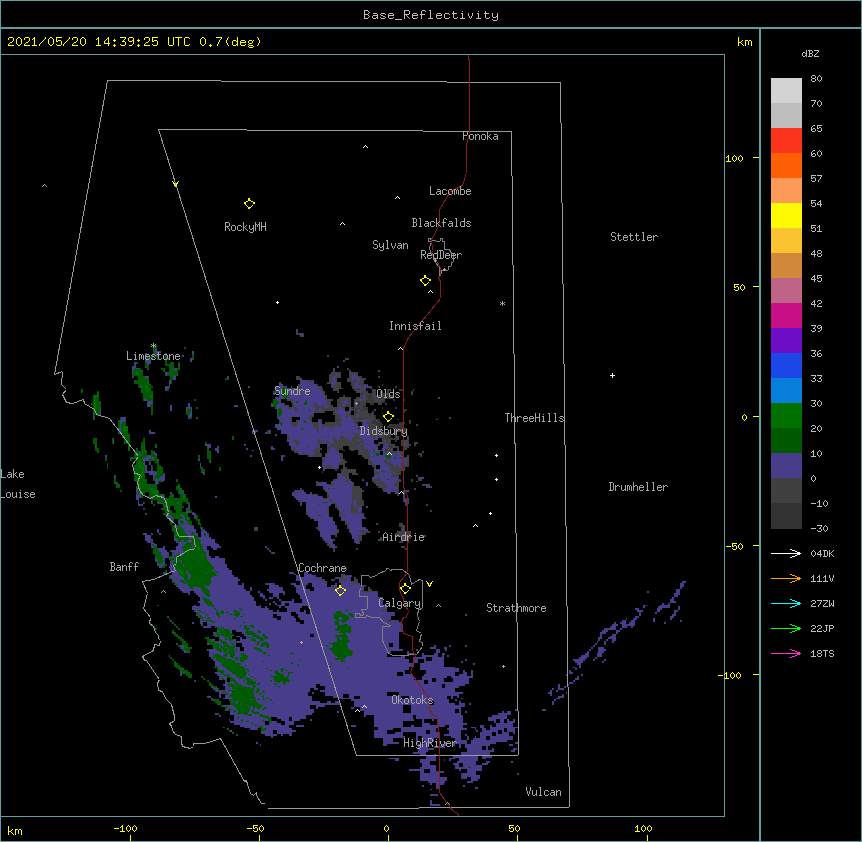Click the Blackfalds label

pos(441,223)
